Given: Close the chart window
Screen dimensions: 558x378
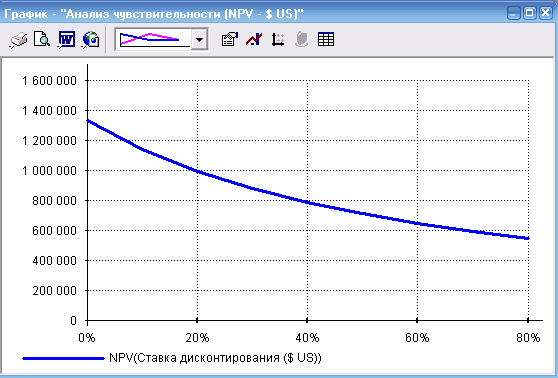Looking at the screenshot, I should click(x=546, y=14).
